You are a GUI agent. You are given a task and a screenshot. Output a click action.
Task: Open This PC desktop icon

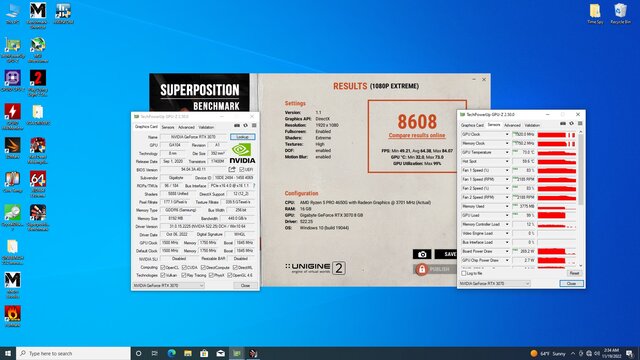13,13
